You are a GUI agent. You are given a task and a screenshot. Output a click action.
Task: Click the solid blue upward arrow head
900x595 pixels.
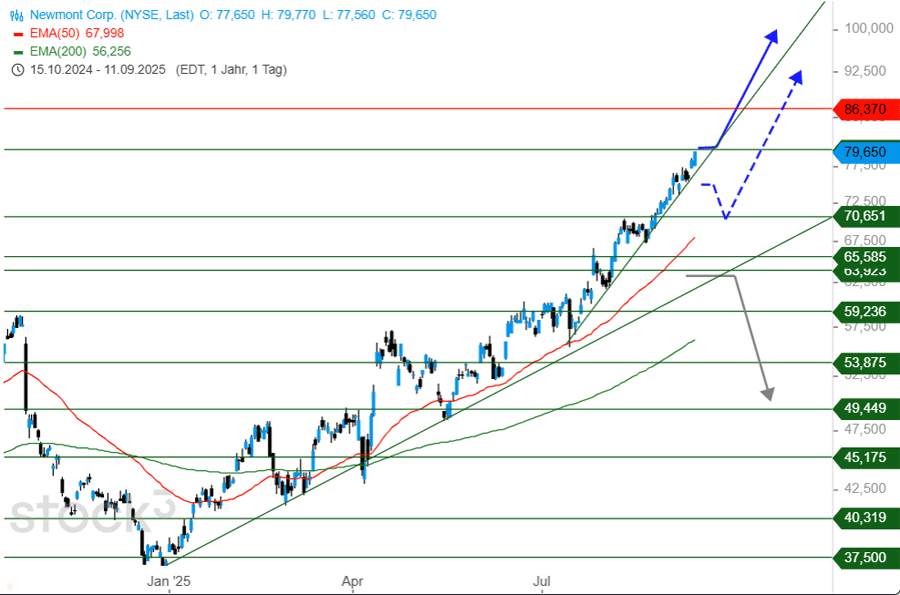pos(772,37)
